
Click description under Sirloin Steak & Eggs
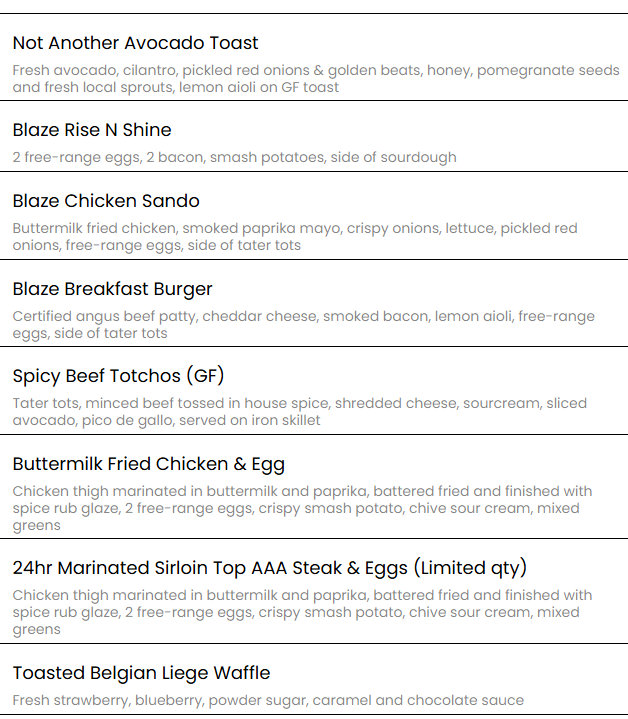[302, 612]
